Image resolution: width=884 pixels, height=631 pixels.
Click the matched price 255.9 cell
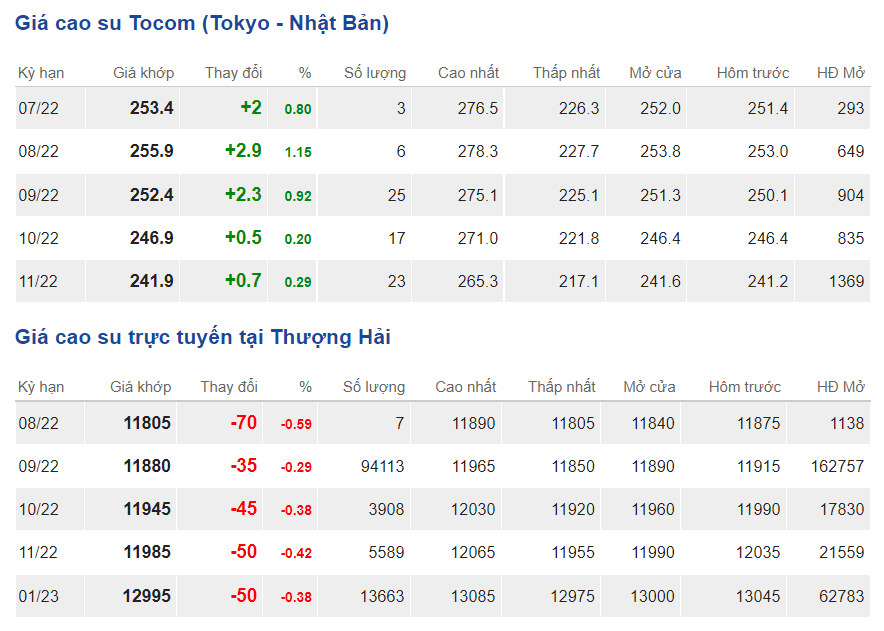point(151,151)
